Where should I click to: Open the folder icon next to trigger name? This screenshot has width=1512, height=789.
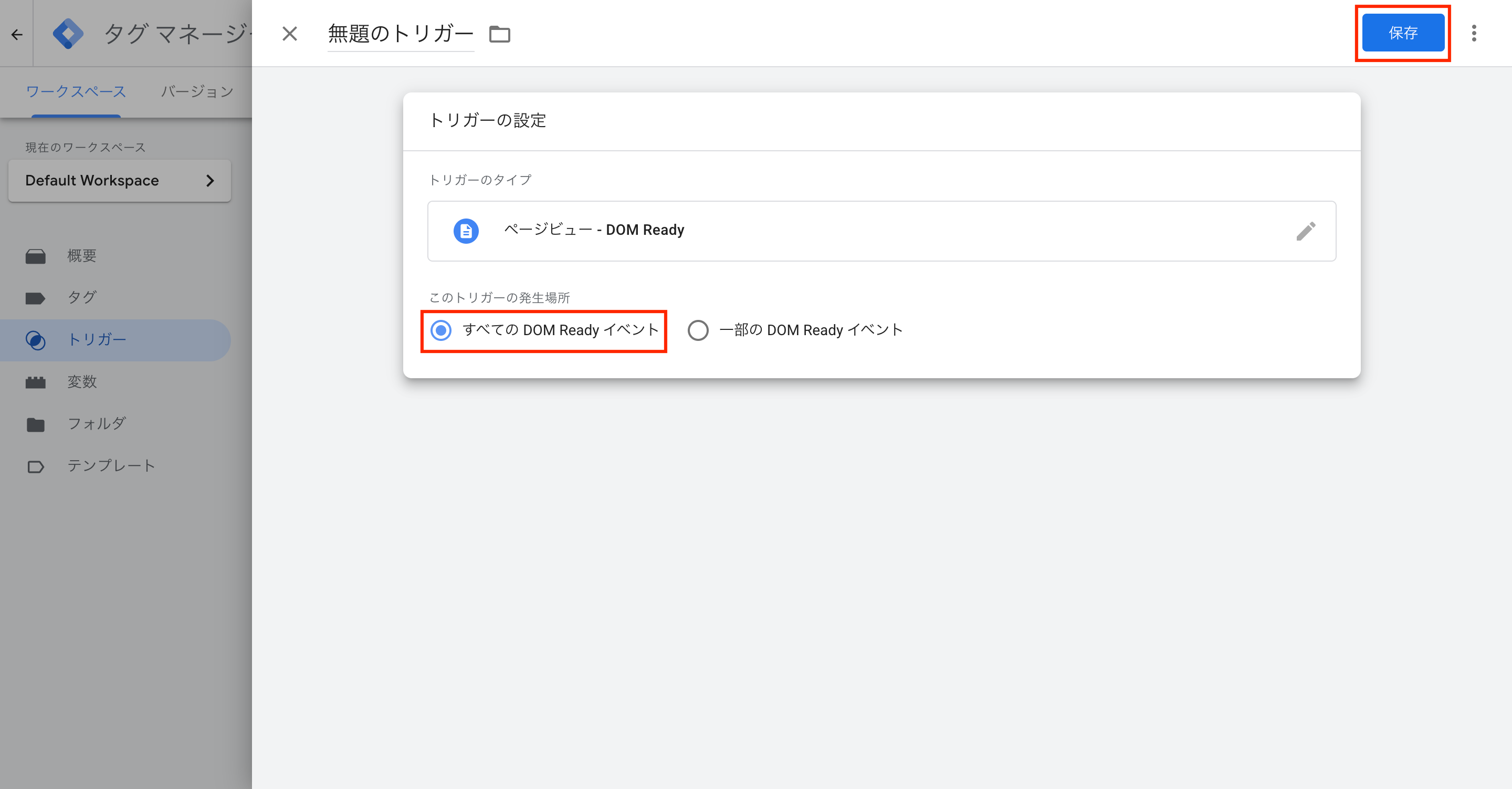click(499, 34)
